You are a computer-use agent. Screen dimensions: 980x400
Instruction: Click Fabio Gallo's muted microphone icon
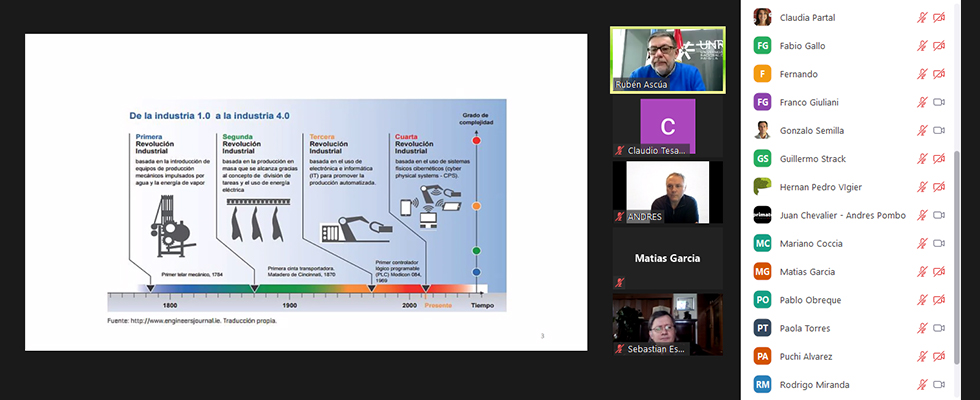coord(922,46)
